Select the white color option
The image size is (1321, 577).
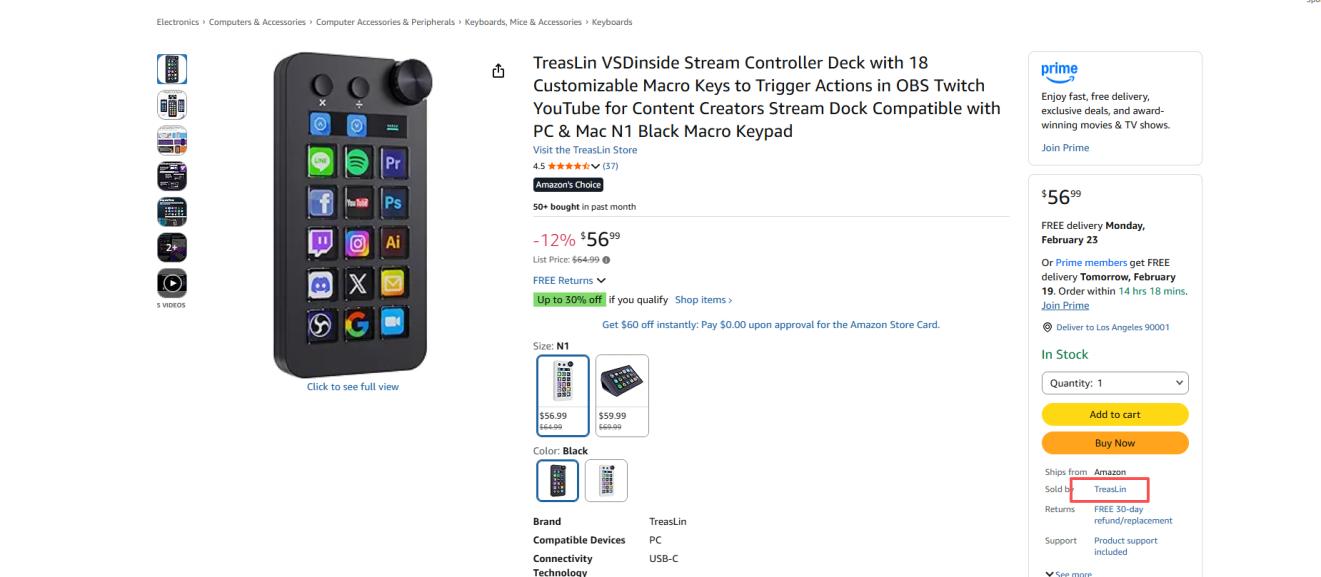coord(606,480)
